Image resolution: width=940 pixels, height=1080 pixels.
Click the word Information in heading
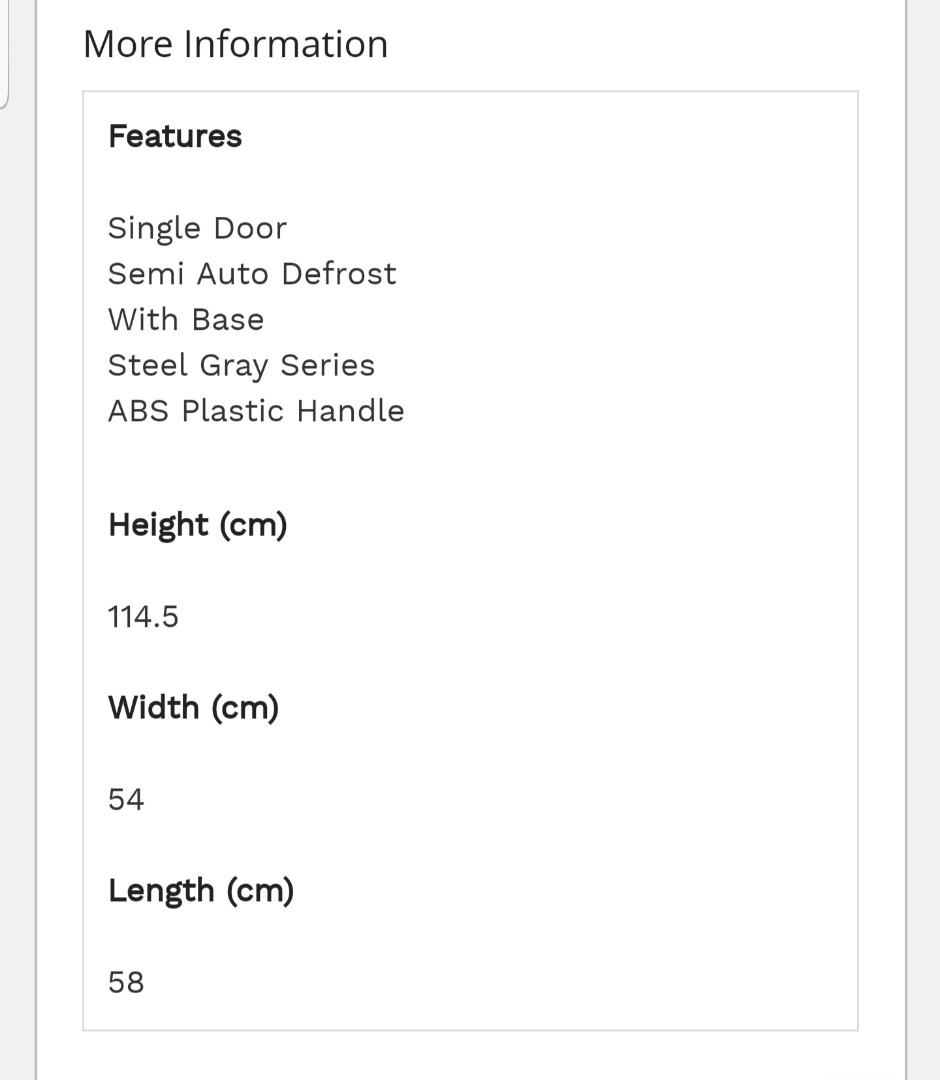286,44
